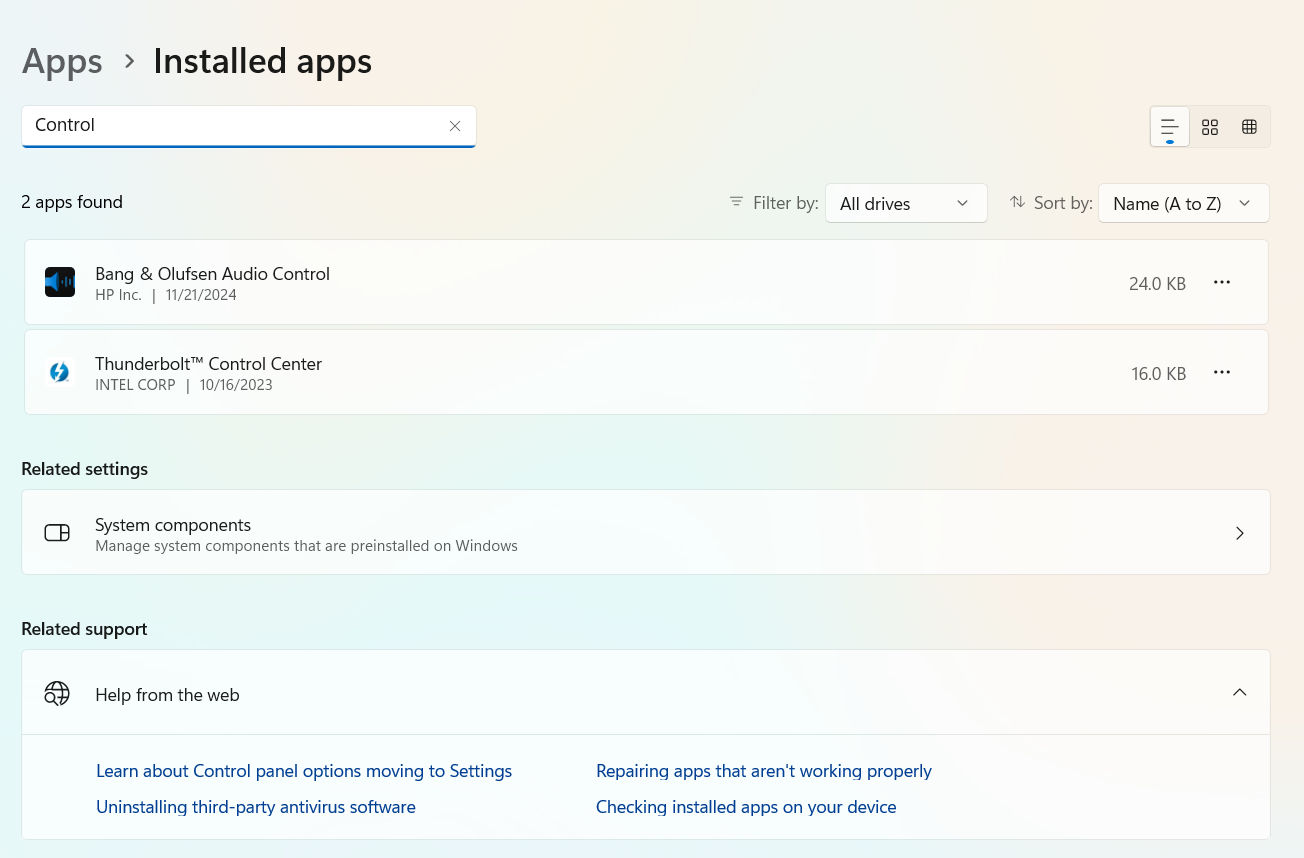Image resolution: width=1304 pixels, height=858 pixels.
Task: Open the Name (A to Z) sort dropdown
Action: pyautogui.click(x=1184, y=203)
